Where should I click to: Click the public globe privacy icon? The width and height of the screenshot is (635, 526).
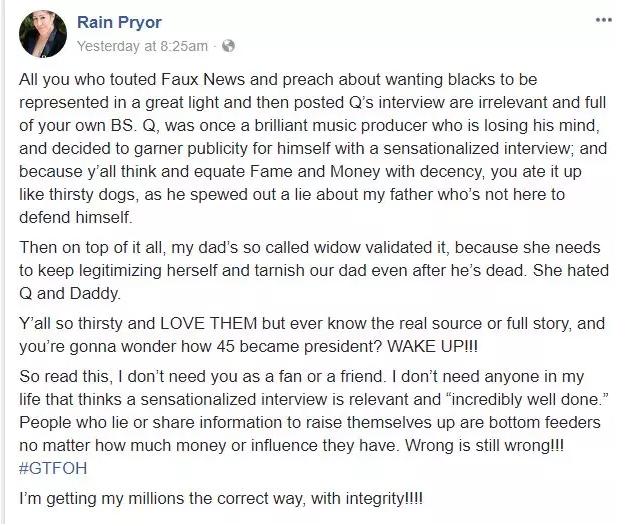[228, 45]
